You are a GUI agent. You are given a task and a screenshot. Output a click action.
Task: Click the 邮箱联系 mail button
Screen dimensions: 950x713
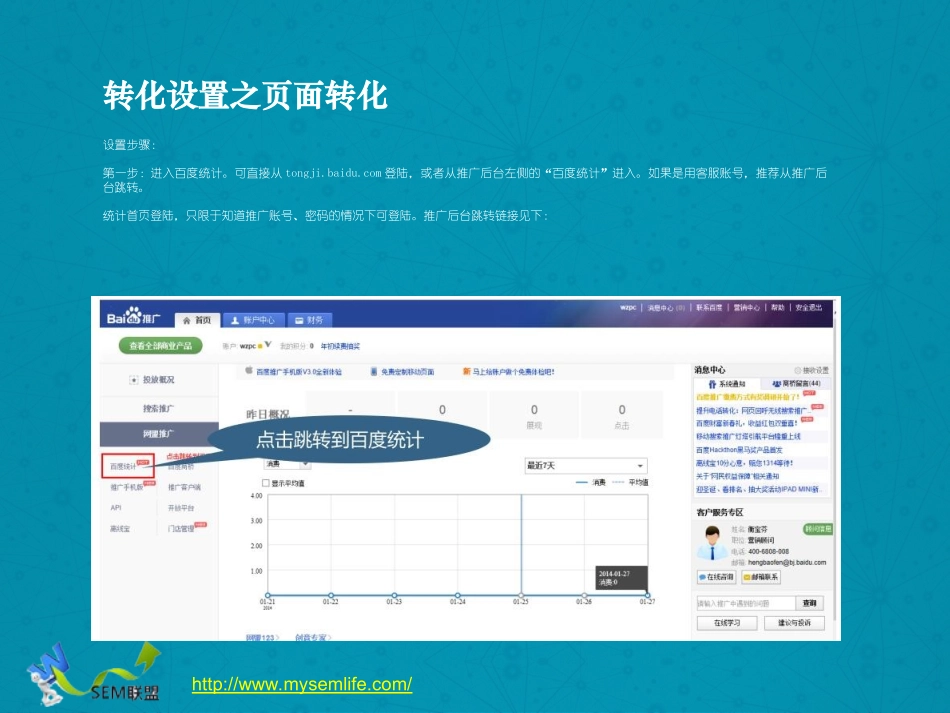click(x=761, y=577)
